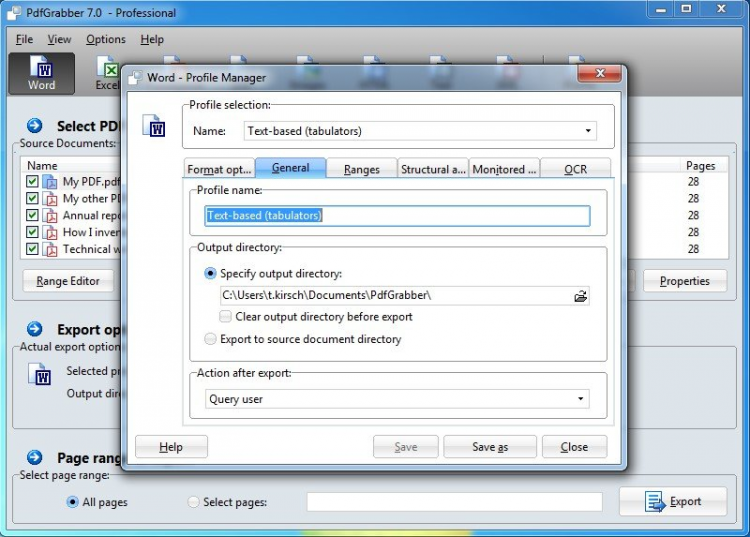Select the Word export toolbar button
Screen dimensions: 750x537
(x=42, y=73)
